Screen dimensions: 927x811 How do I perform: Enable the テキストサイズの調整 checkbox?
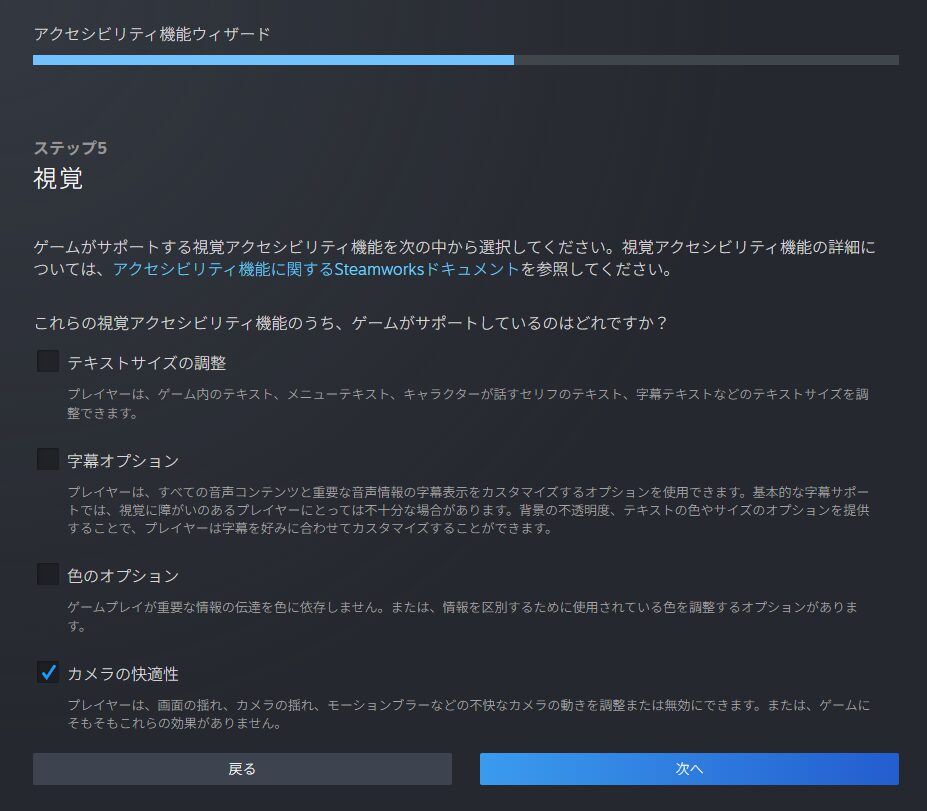tap(48, 361)
